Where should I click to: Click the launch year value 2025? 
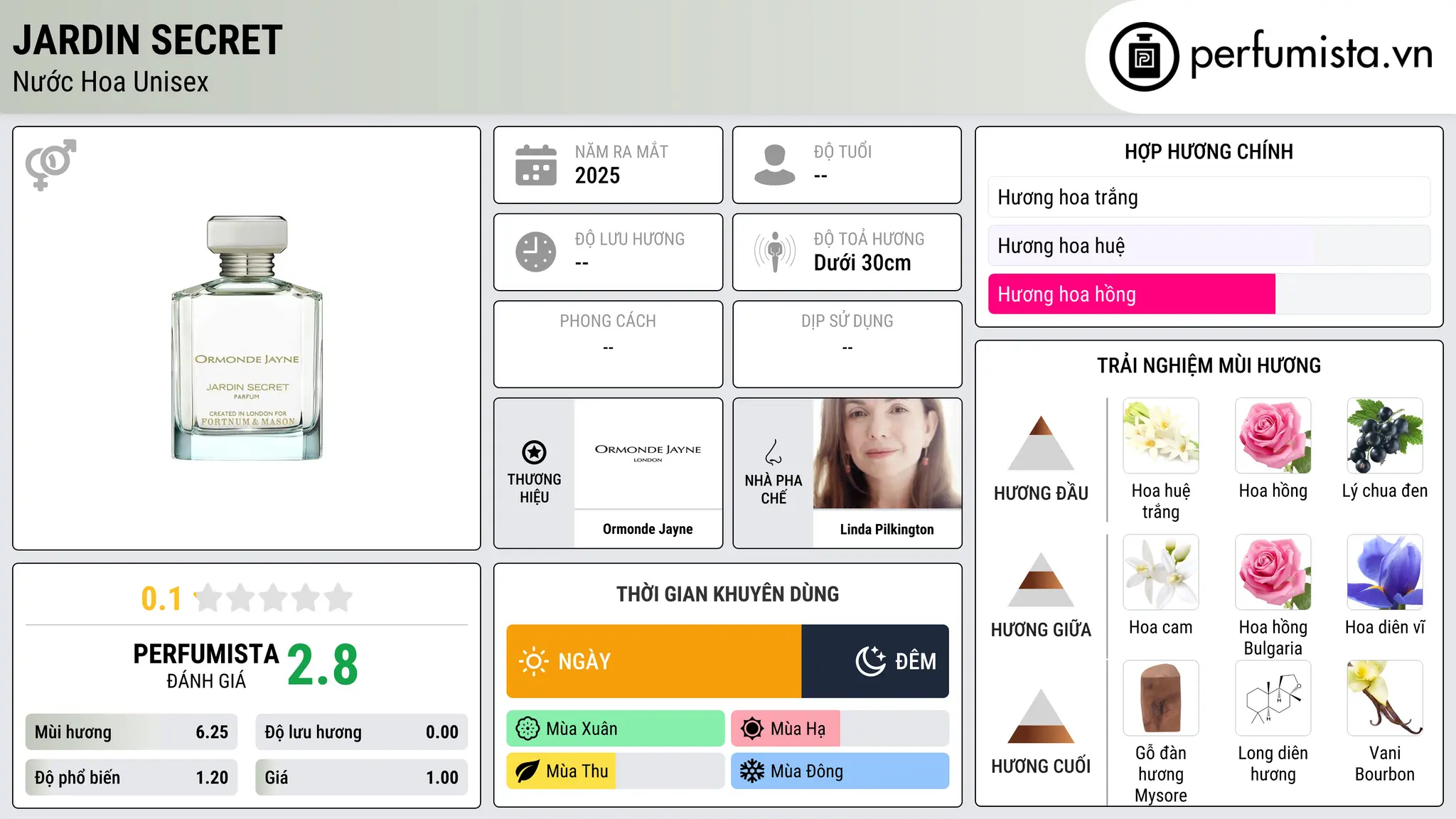[x=597, y=176]
